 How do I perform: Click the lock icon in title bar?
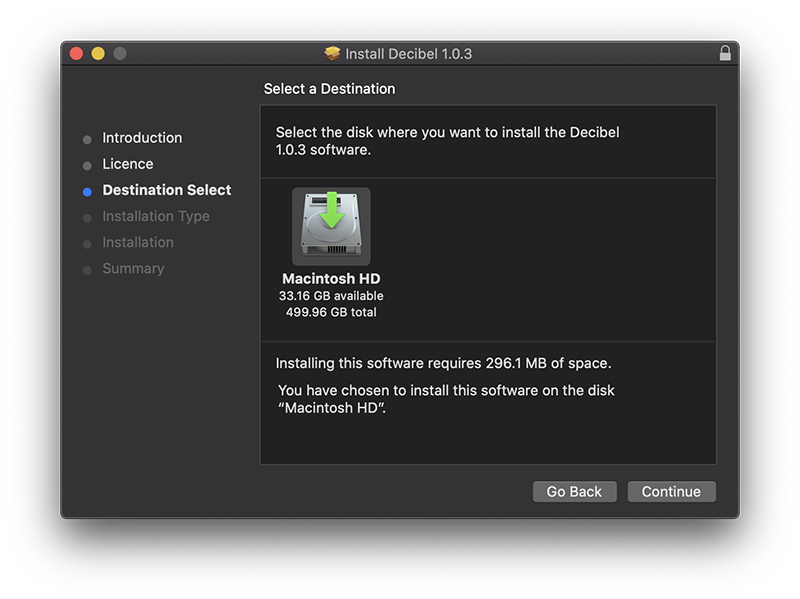click(x=725, y=54)
